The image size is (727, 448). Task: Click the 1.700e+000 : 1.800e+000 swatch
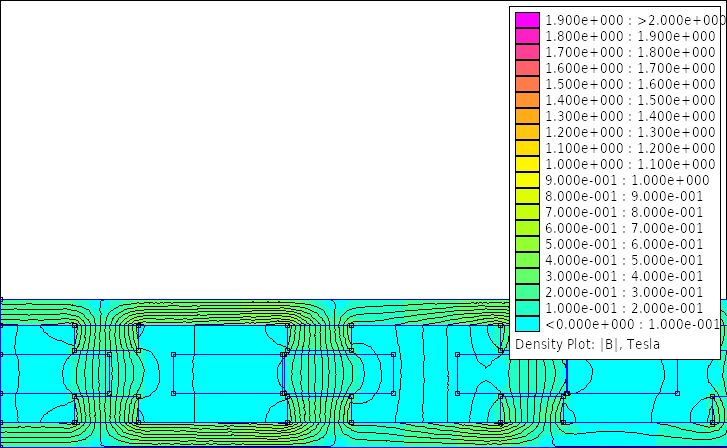coord(527,52)
